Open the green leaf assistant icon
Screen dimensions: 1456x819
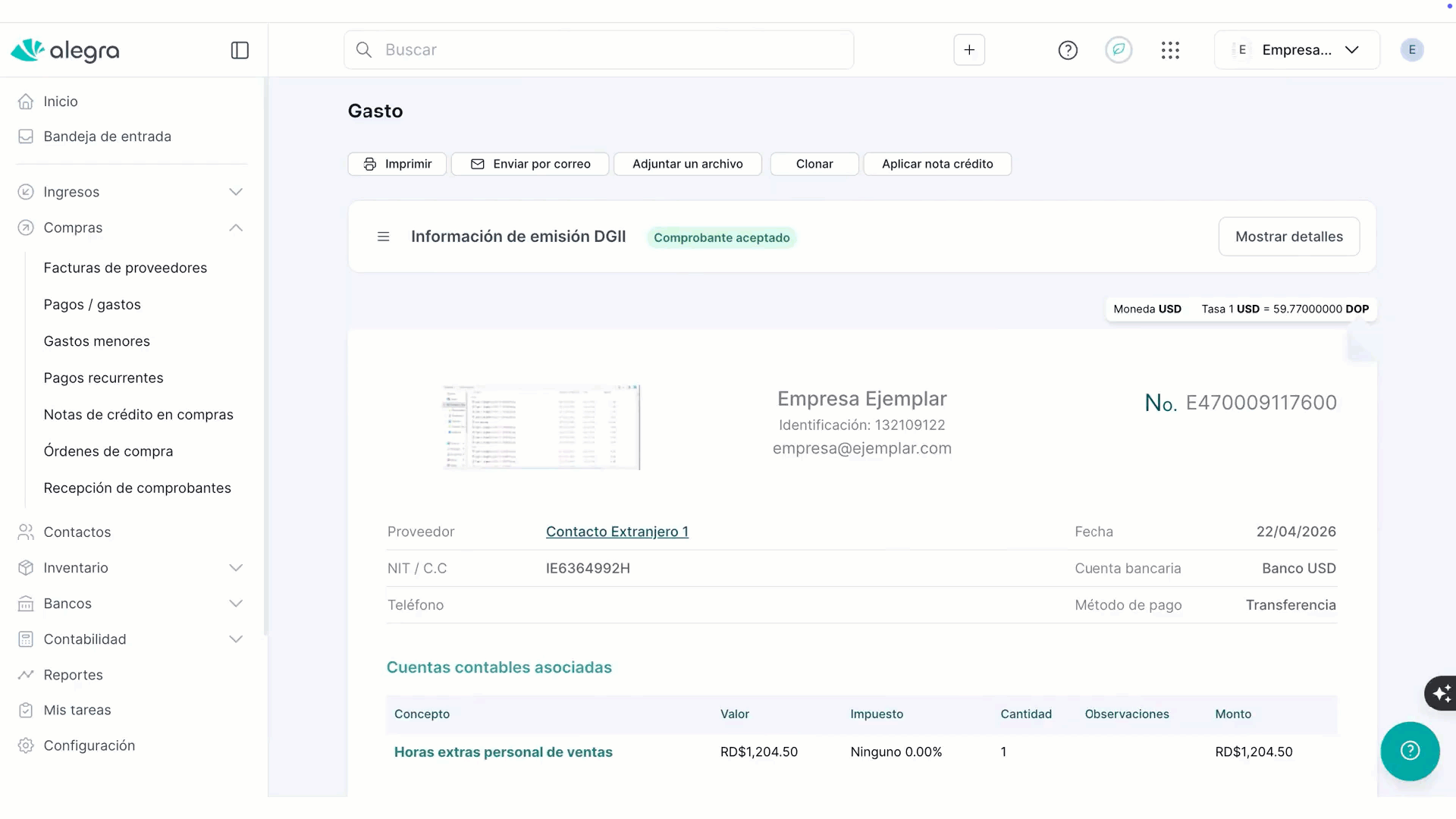[1119, 50]
